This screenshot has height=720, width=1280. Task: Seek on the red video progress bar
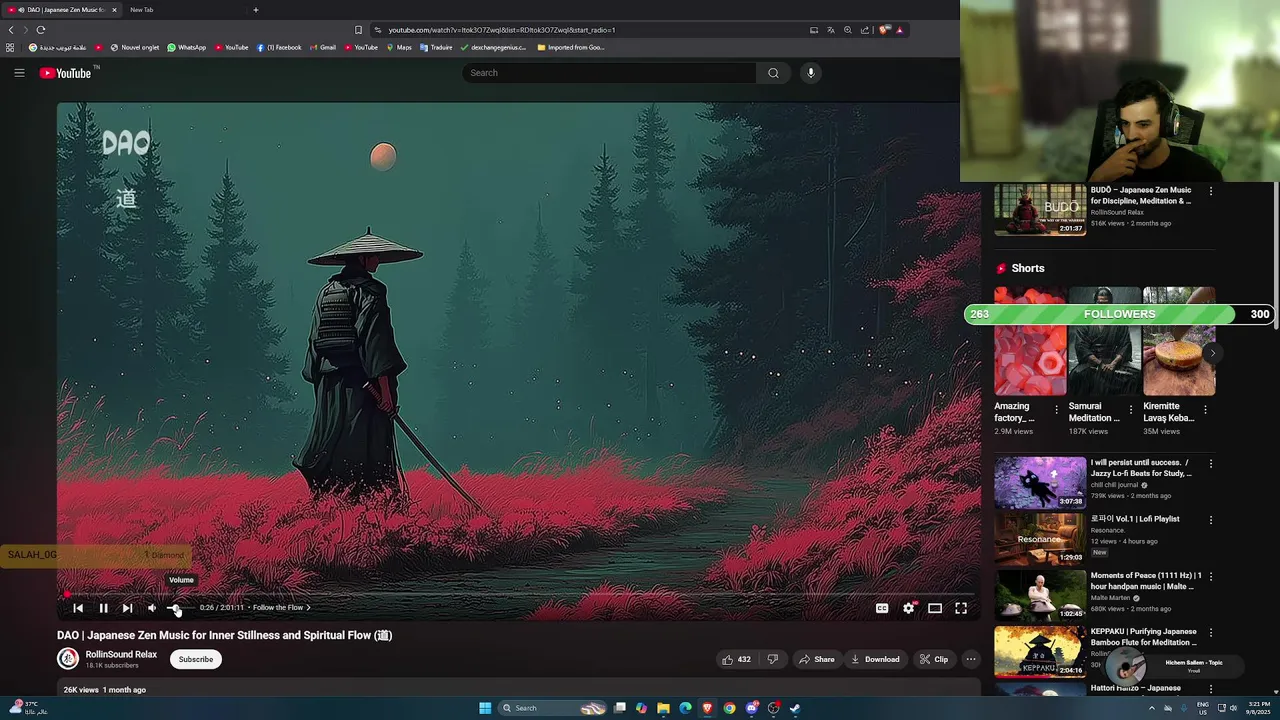(x=515, y=594)
